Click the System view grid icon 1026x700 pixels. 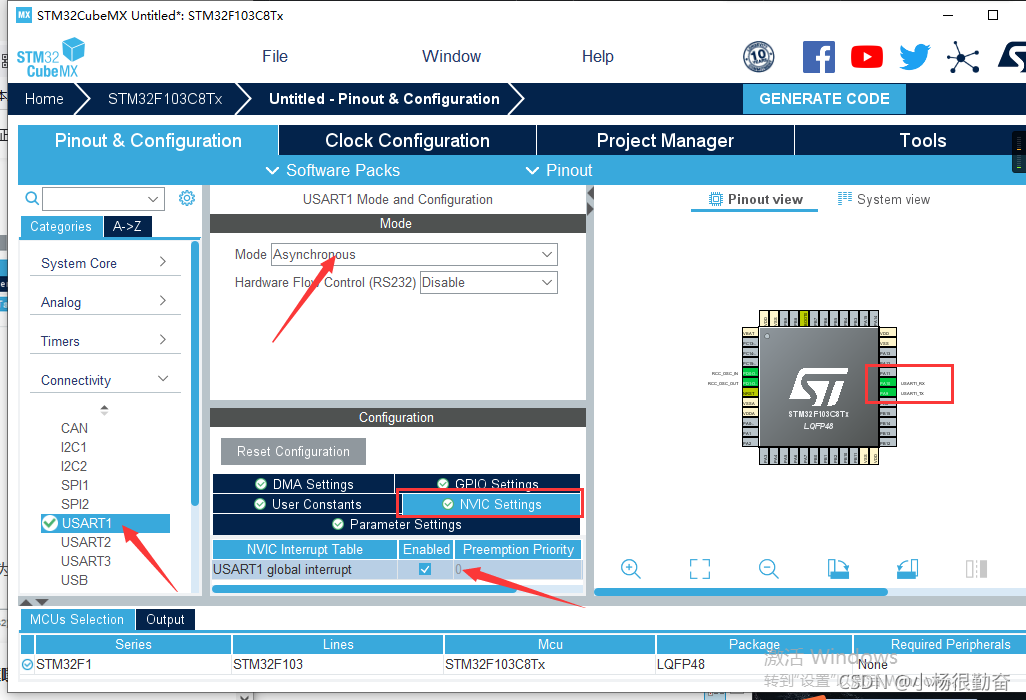click(845, 199)
